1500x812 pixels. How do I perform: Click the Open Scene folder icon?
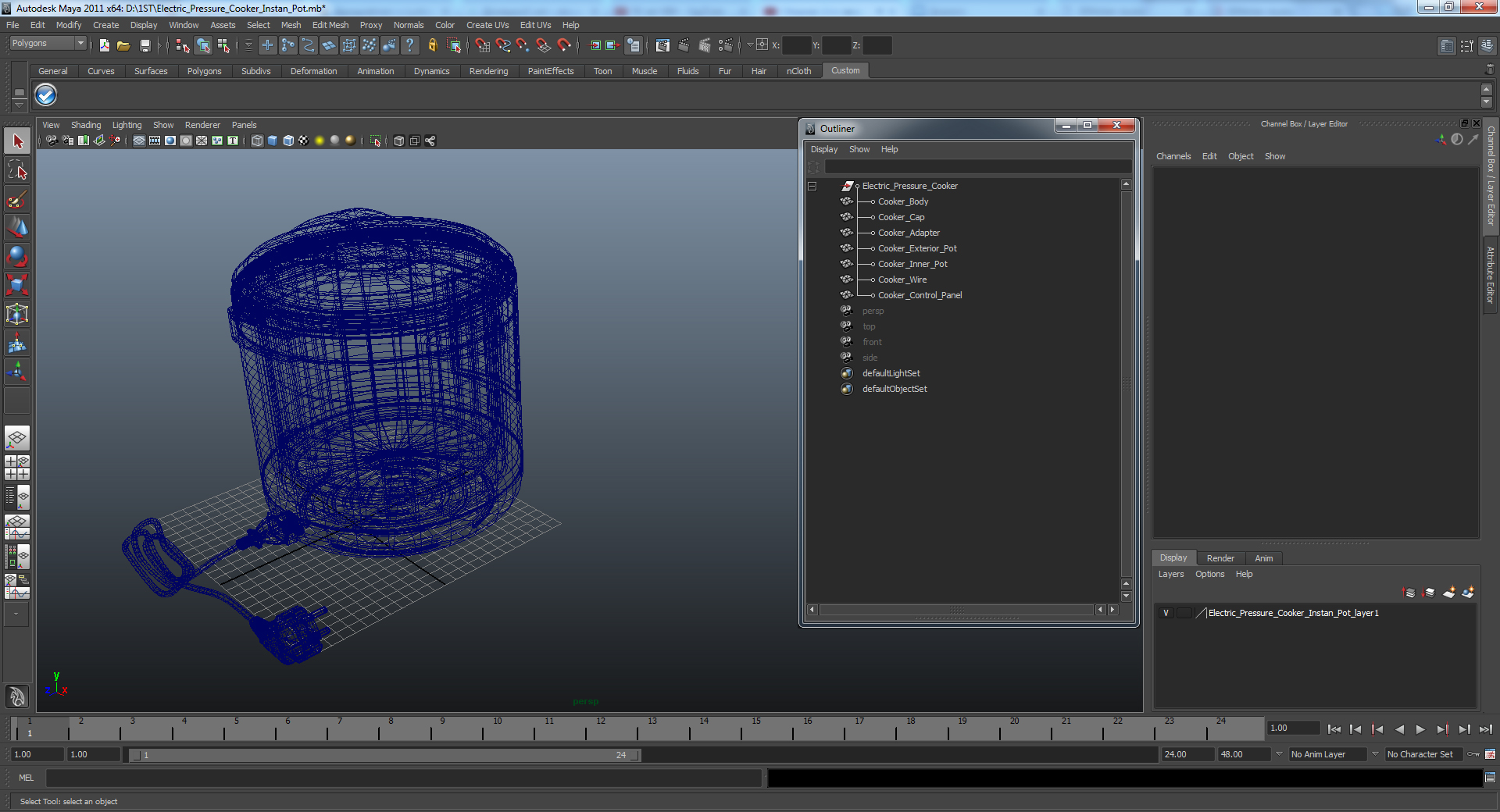[x=123, y=45]
